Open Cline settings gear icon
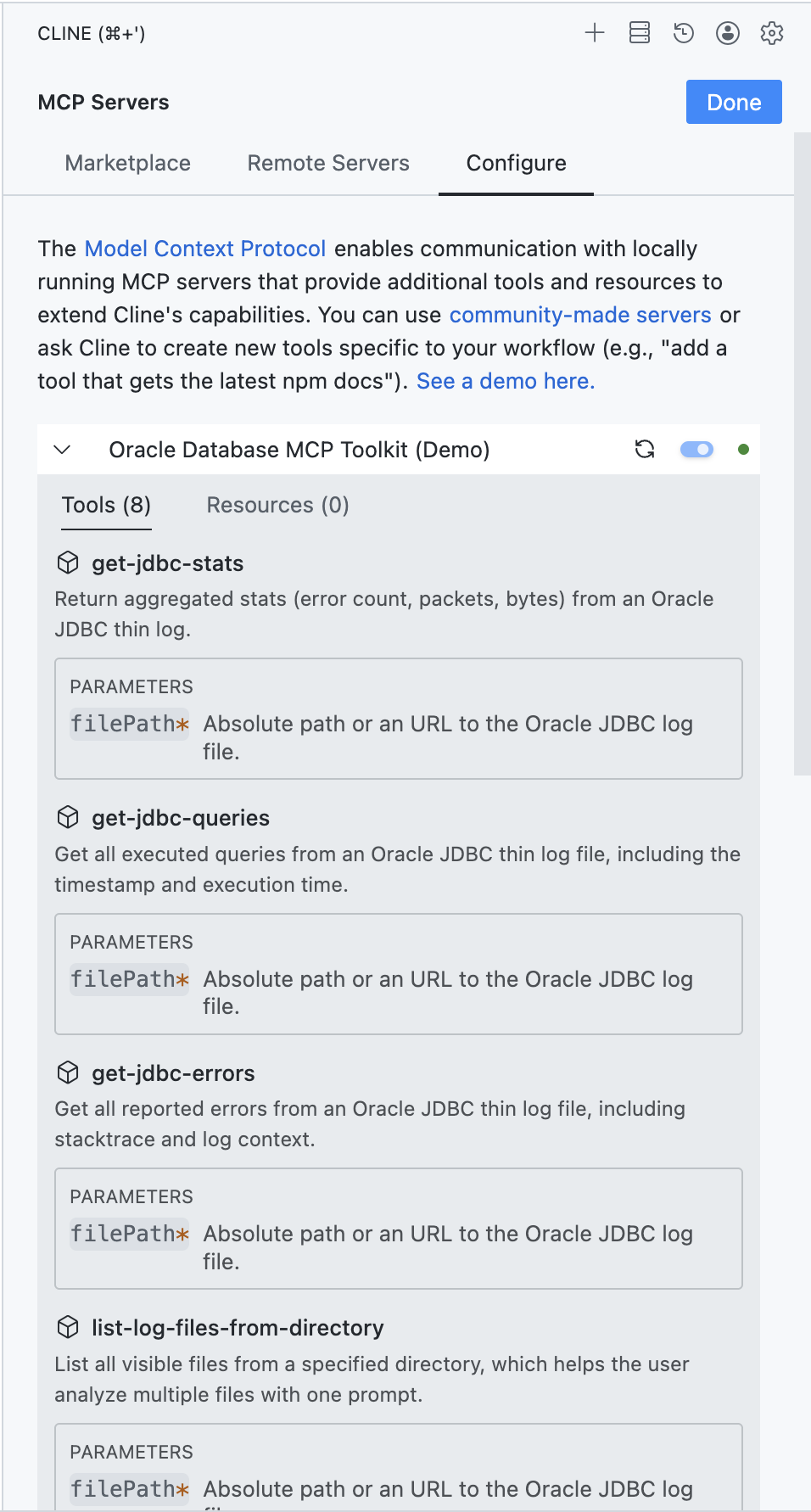This screenshot has width=811, height=1512. point(772,33)
